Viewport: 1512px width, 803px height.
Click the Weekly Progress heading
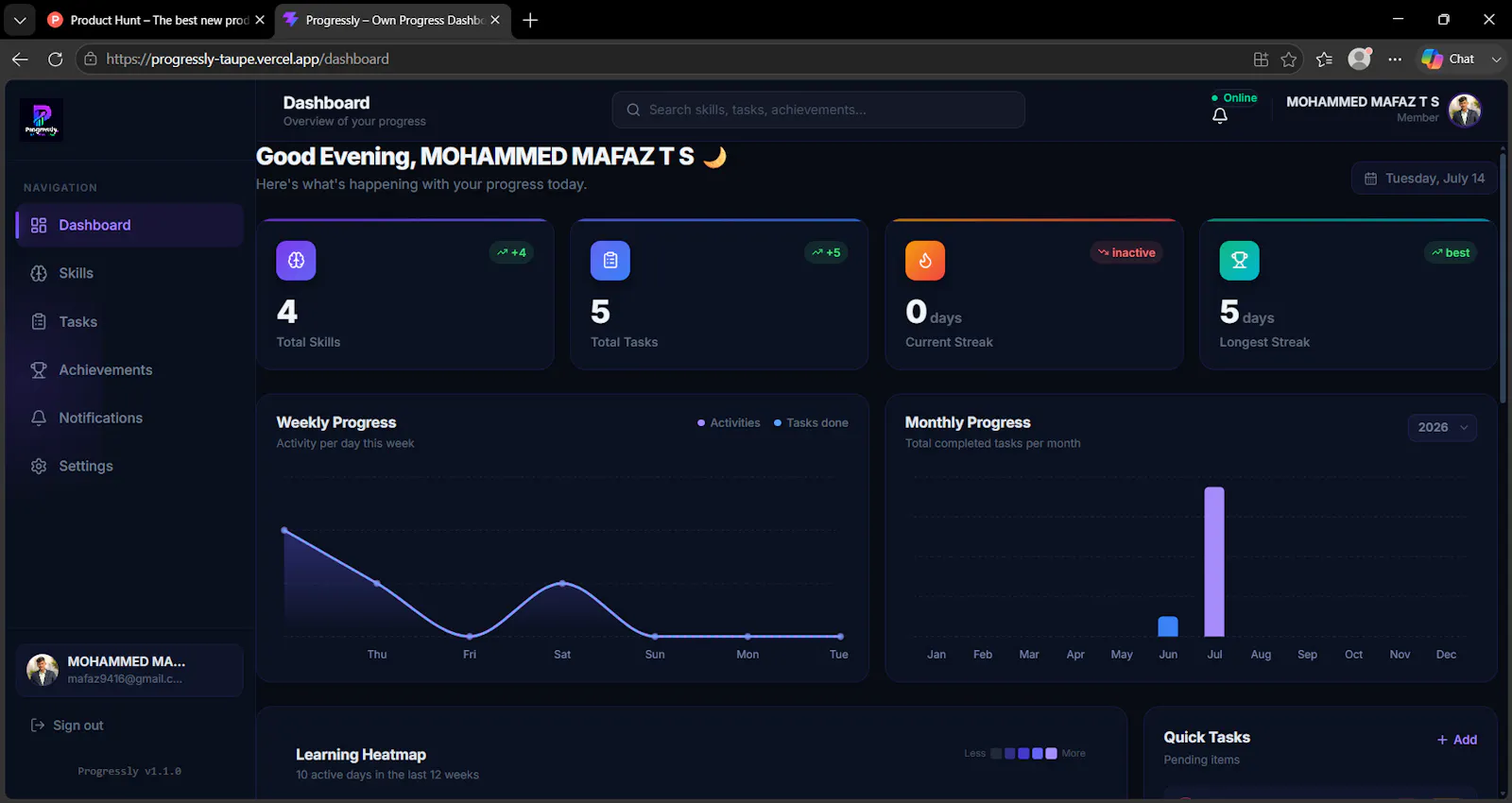point(336,422)
